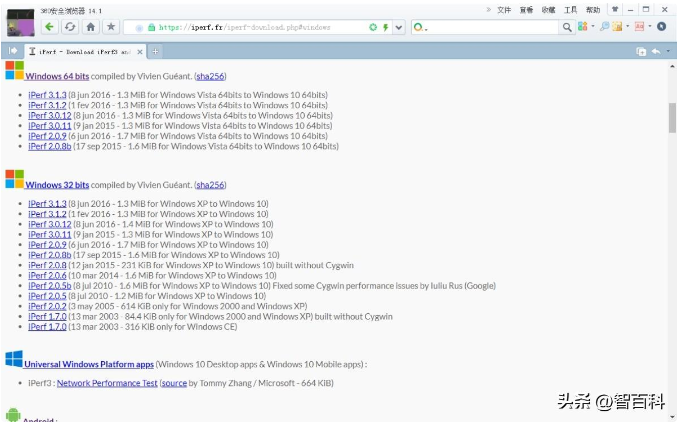The image size is (678, 423).
Task: Open a new tab with plus button
Action: [155, 51]
